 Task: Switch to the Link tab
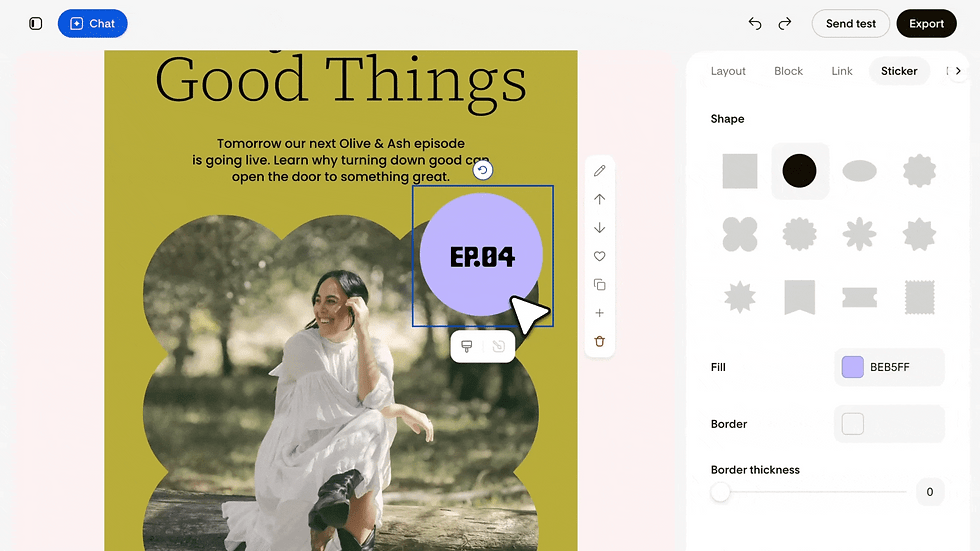[842, 71]
